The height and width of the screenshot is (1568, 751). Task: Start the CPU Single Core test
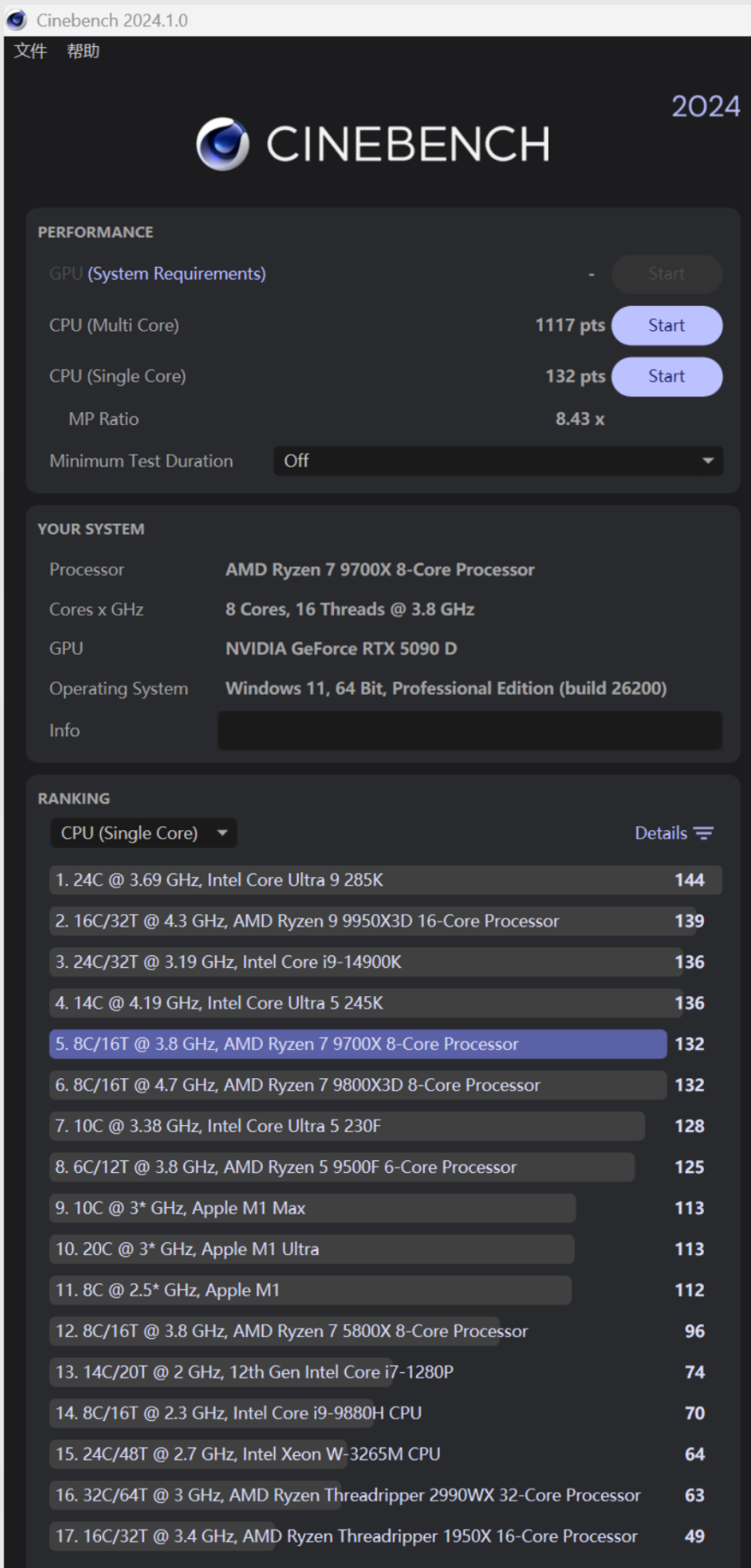[x=666, y=377]
